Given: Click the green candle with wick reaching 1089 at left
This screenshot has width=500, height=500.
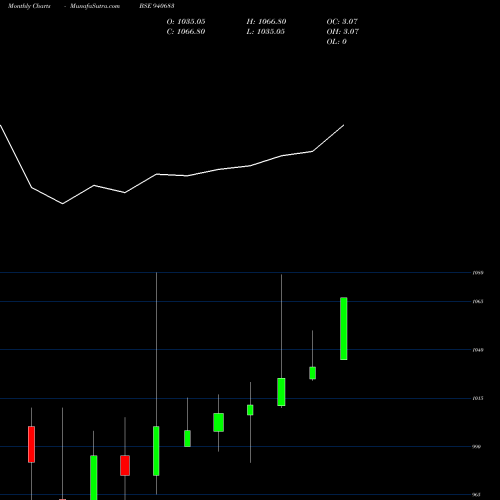Looking at the screenshot, I should (x=156, y=451).
